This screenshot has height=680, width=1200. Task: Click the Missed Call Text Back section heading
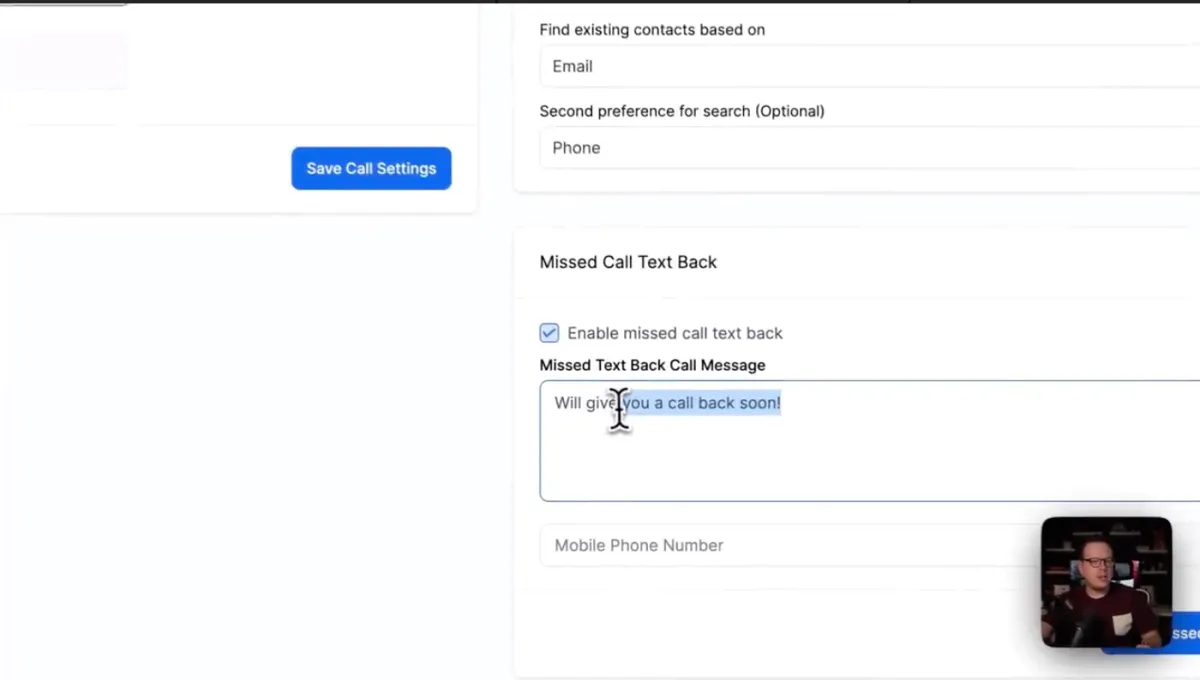[x=628, y=262]
